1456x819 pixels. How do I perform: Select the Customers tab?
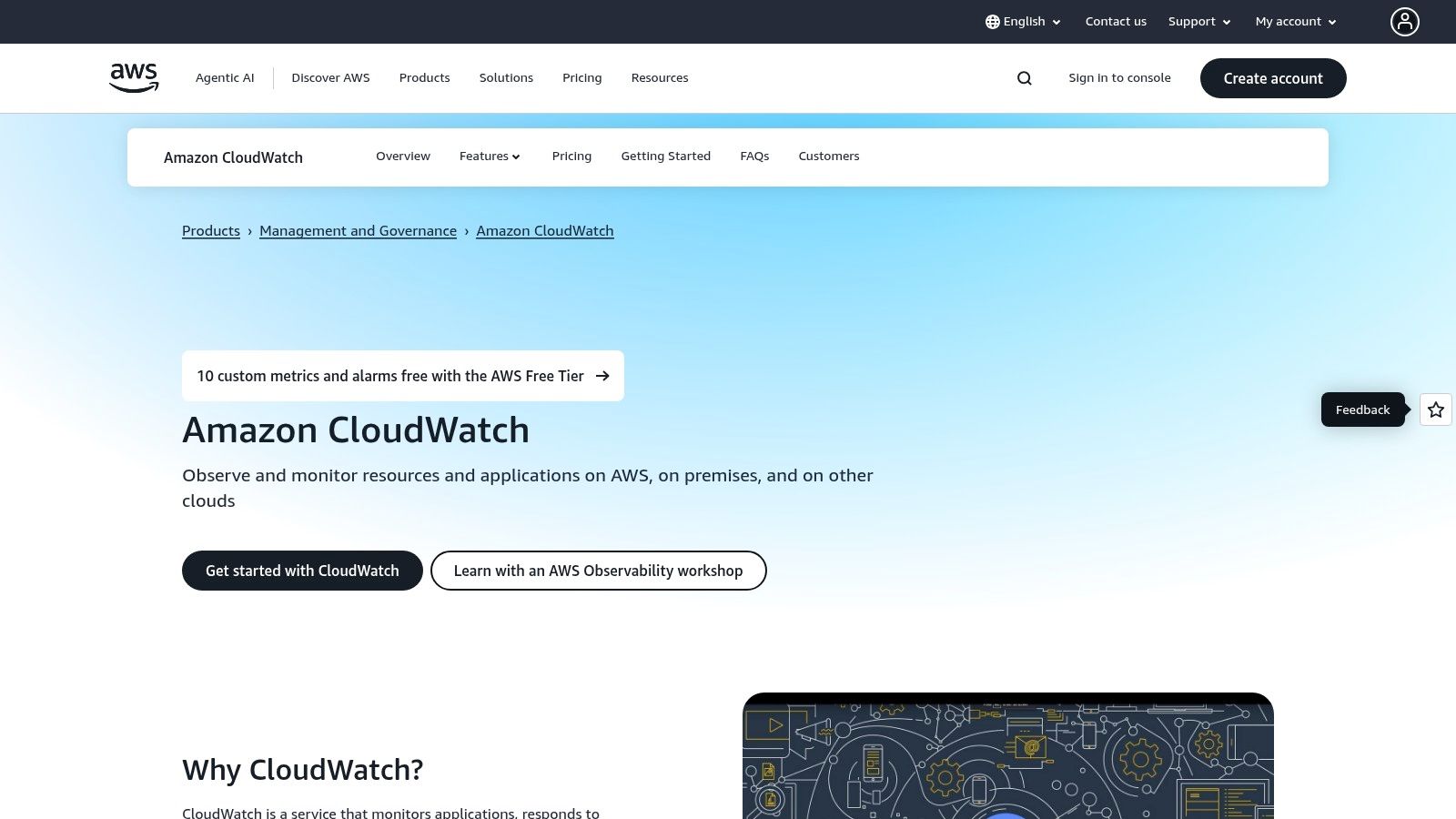tap(828, 156)
